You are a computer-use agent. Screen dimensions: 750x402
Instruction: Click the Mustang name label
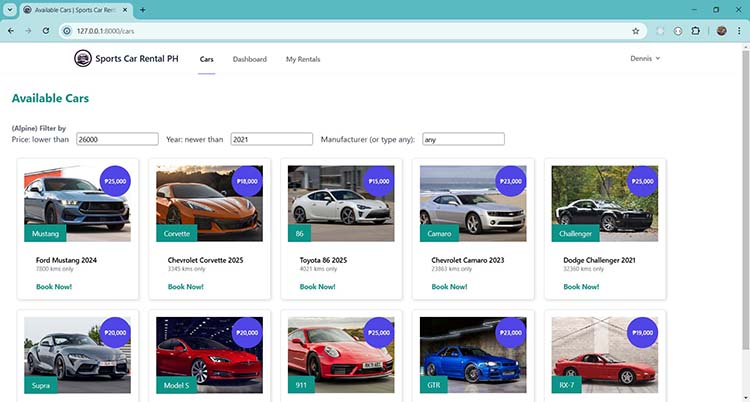click(x=45, y=234)
